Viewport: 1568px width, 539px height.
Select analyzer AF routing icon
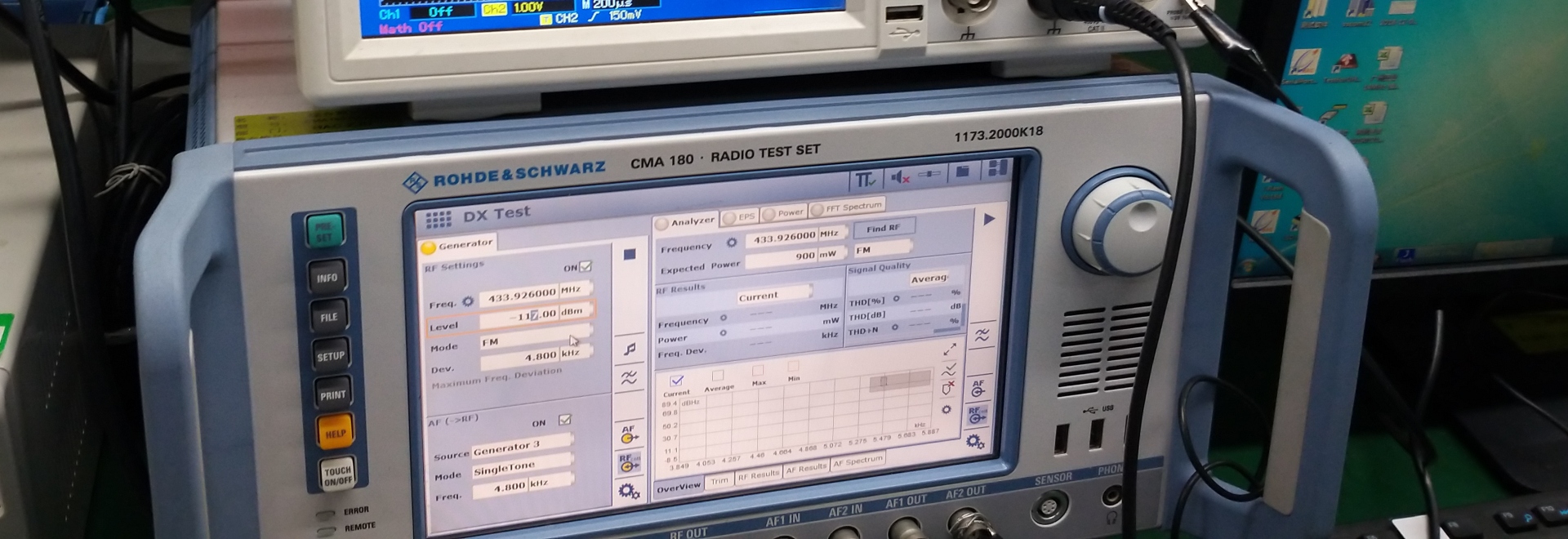[x=978, y=388]
